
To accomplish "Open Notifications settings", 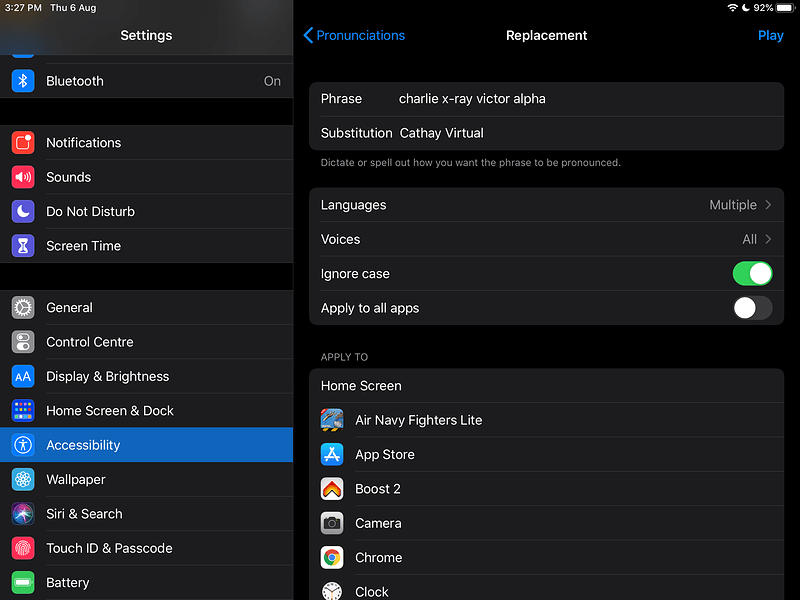I will click(146, 142).
